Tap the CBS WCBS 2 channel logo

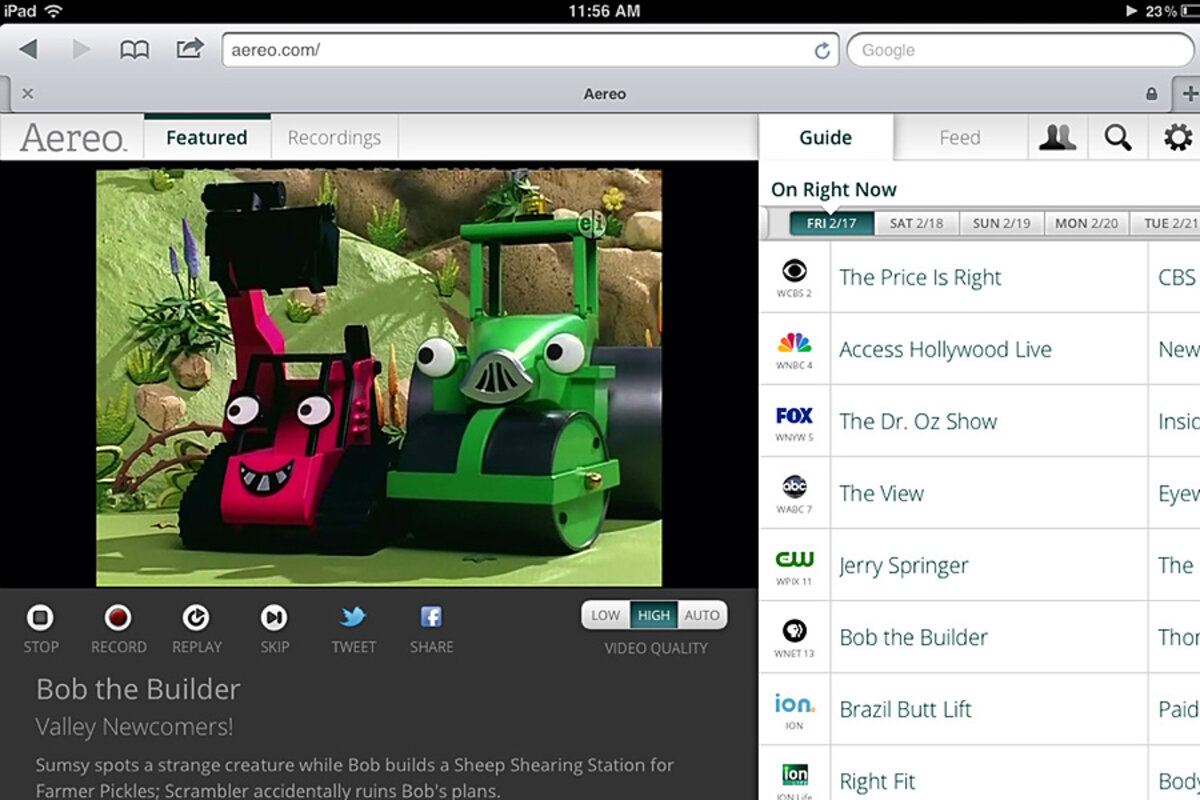tap(795, 277)
